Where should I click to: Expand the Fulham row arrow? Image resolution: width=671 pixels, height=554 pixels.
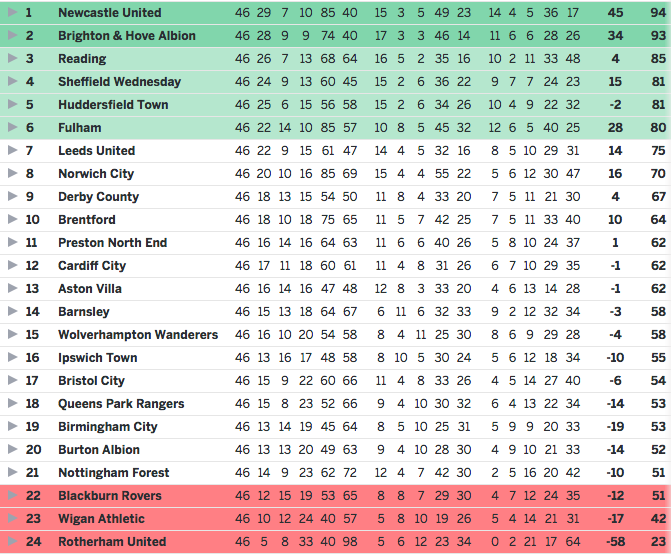tap(12, 127)
